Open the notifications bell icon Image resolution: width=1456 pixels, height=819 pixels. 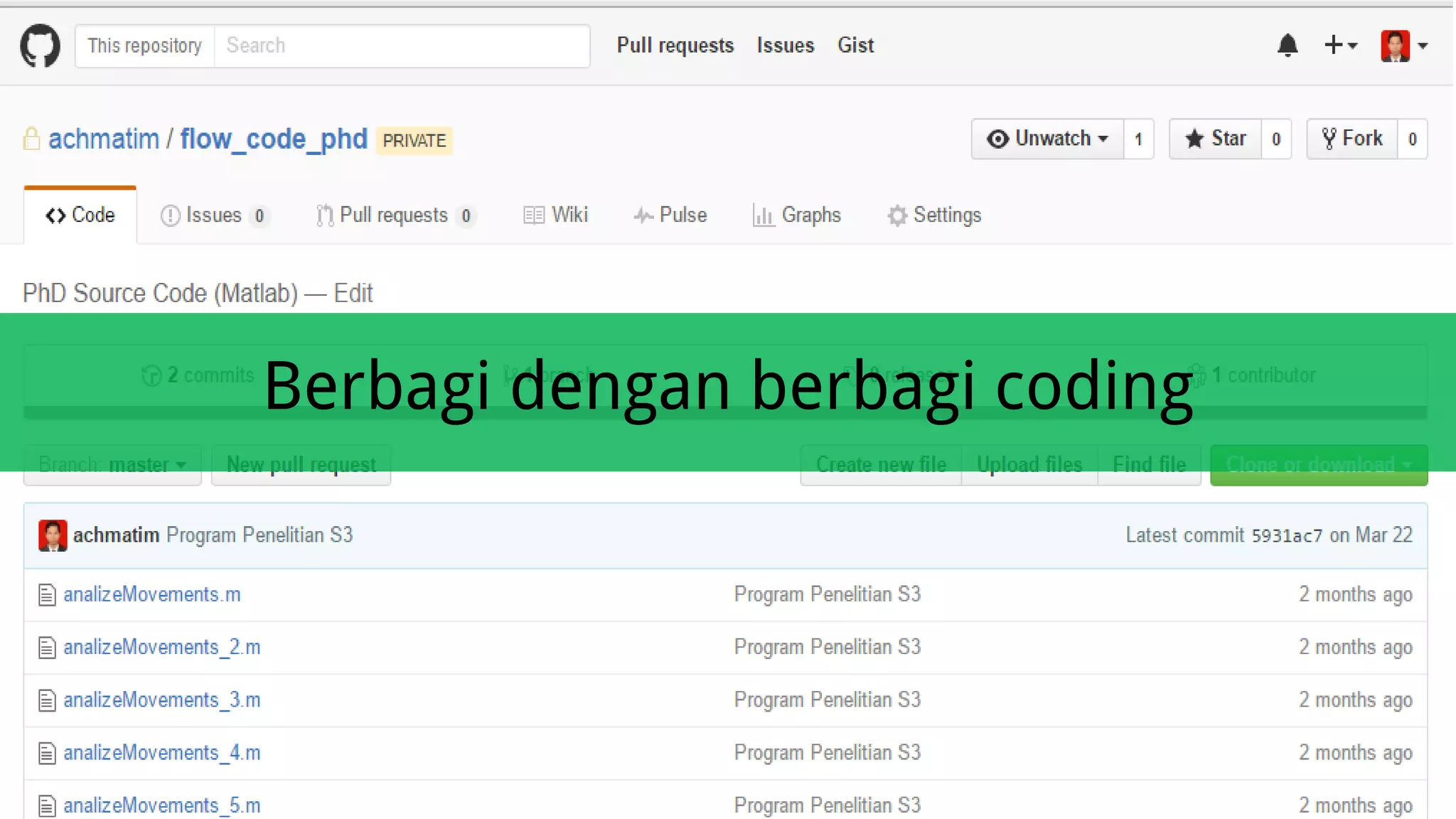[x=1288, y=45]
